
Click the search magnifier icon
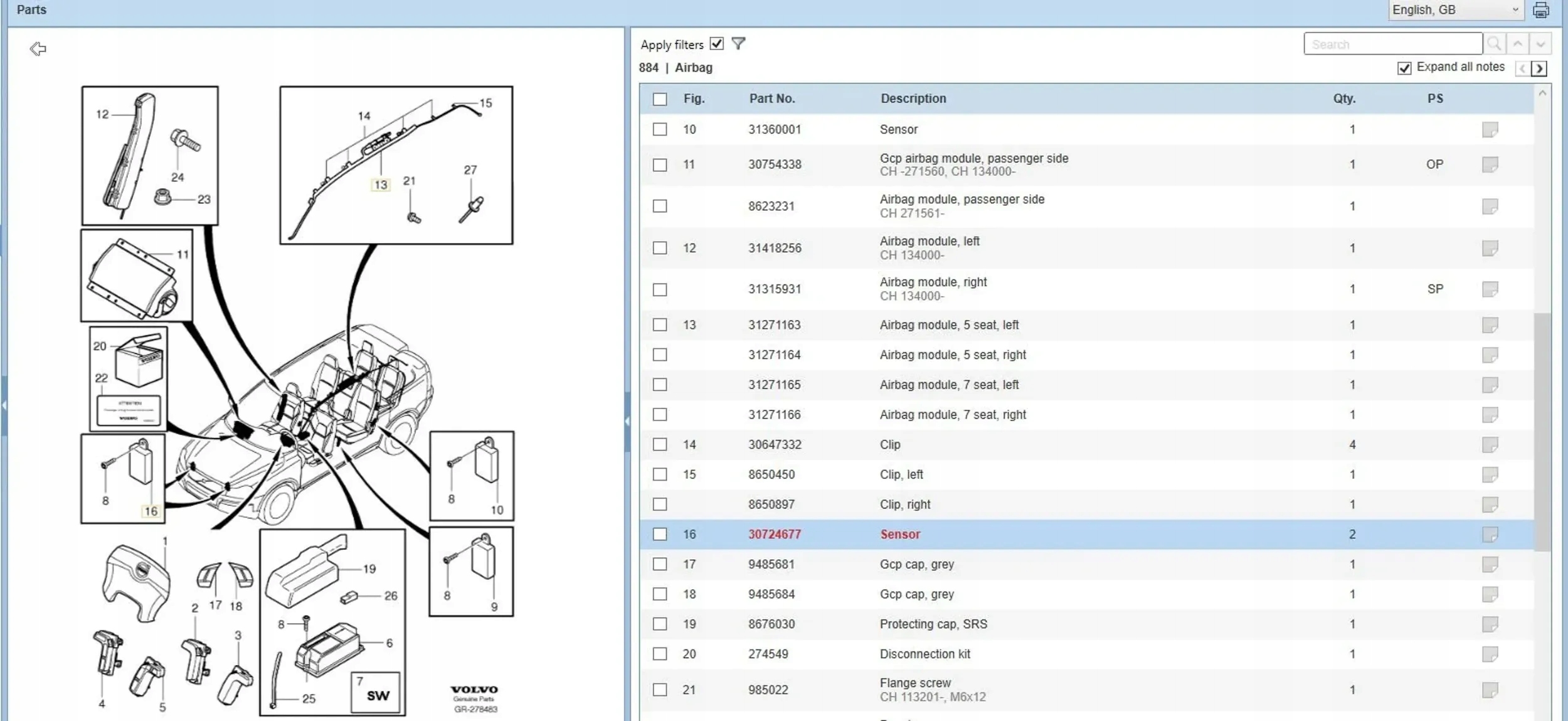point(1494,44)
